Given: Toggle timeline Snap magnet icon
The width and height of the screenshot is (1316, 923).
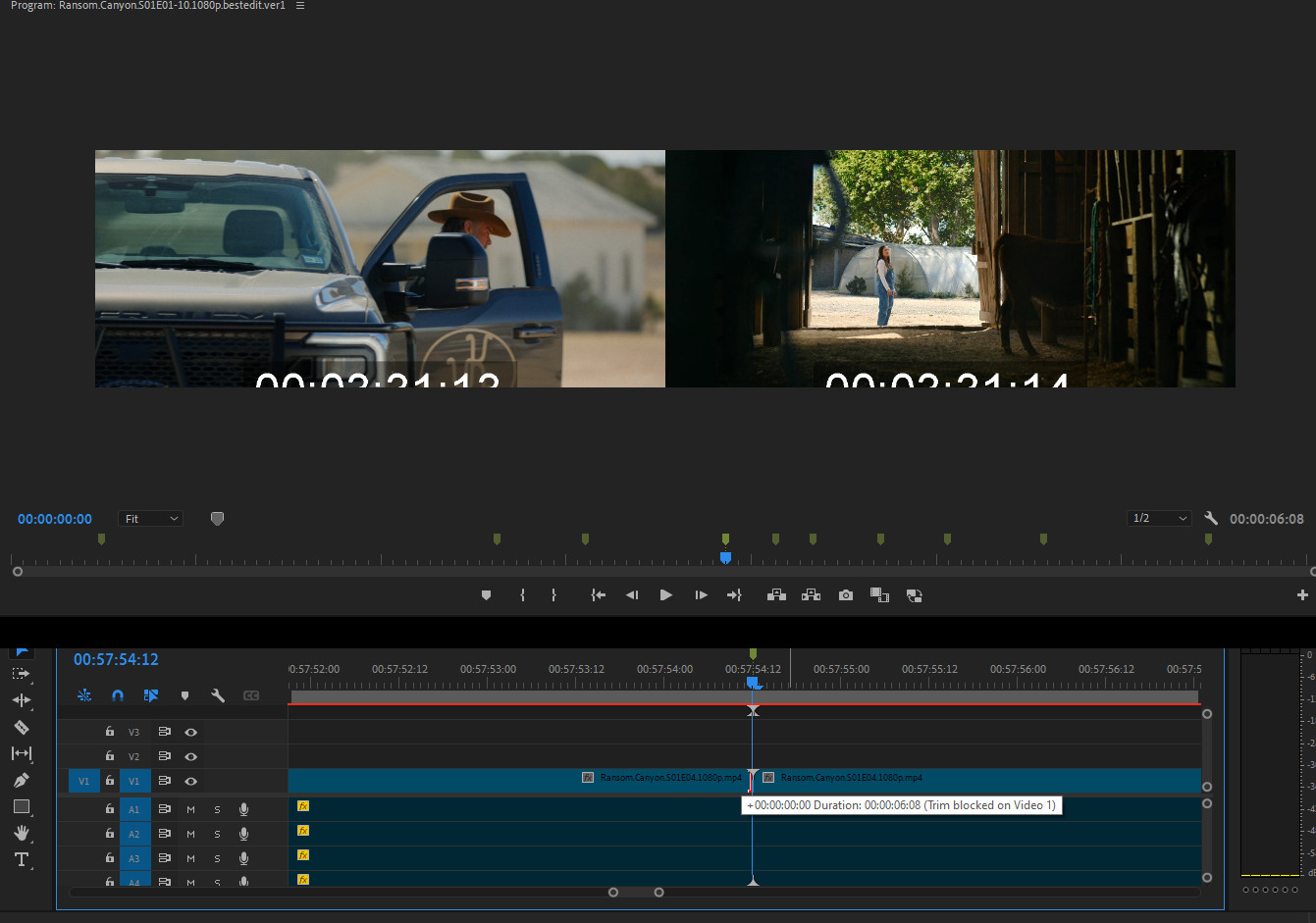Looking at the screenshot, I should [x=118, y=695].
